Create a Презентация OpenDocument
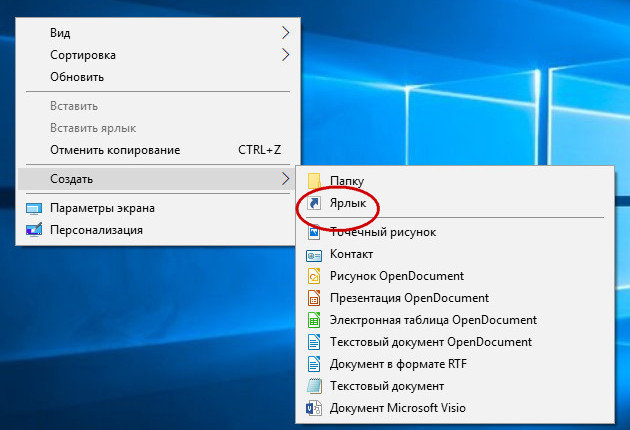This screenshot has height=430, width=630. (x=455, y=298)
